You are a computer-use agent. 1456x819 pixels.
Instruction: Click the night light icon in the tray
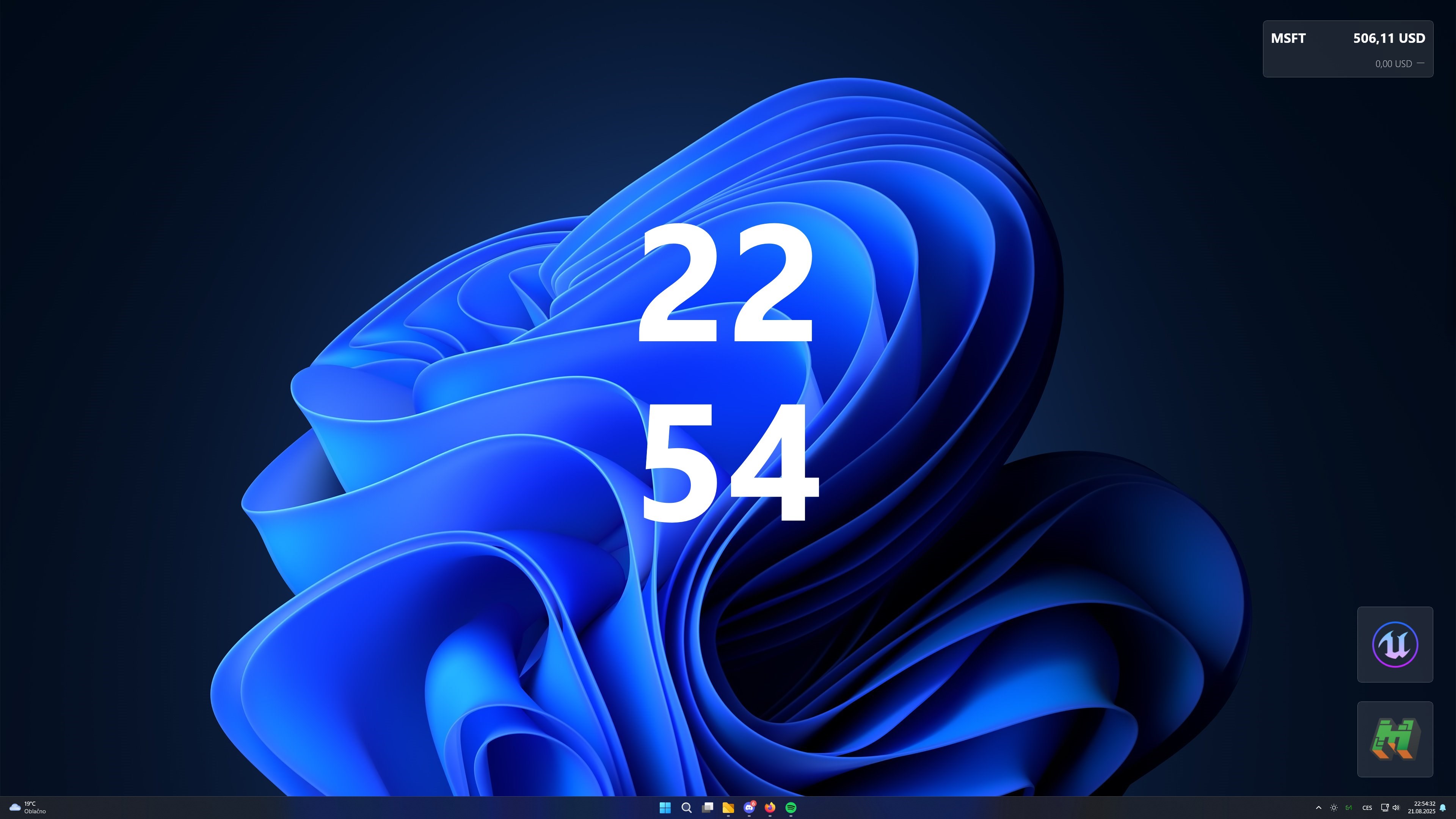(1334, 808)
